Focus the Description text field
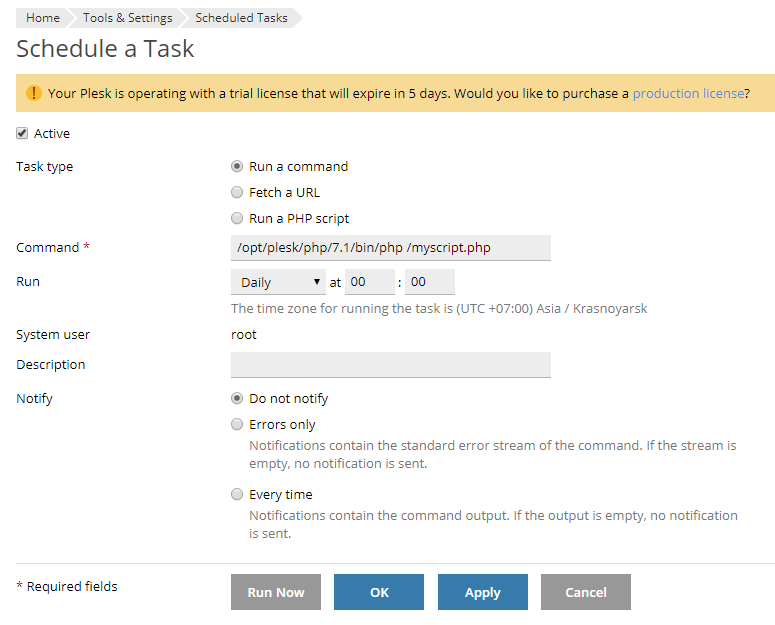Screen dimensions: 775x625 [x=390, y=365]
